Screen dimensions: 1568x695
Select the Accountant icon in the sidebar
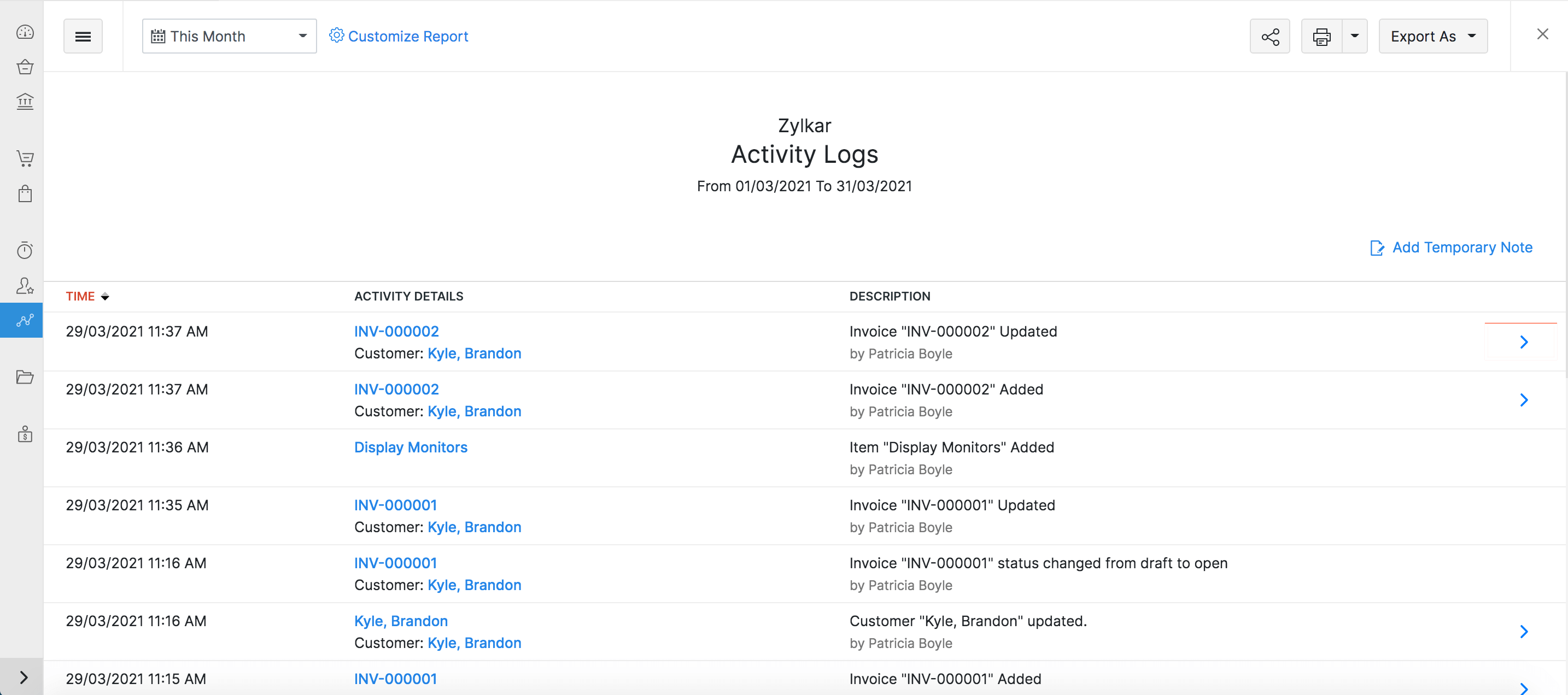click(x=25, y=286)
